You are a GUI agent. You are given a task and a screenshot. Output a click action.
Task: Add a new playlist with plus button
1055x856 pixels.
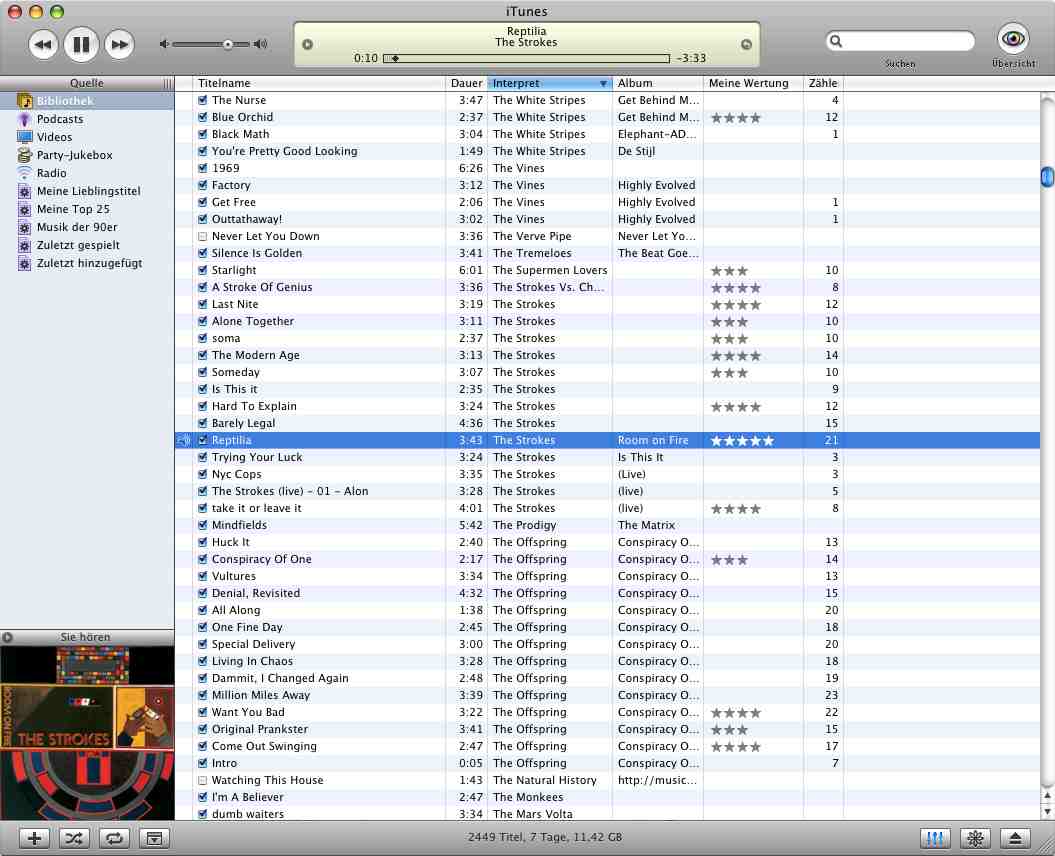pos(34,838)
